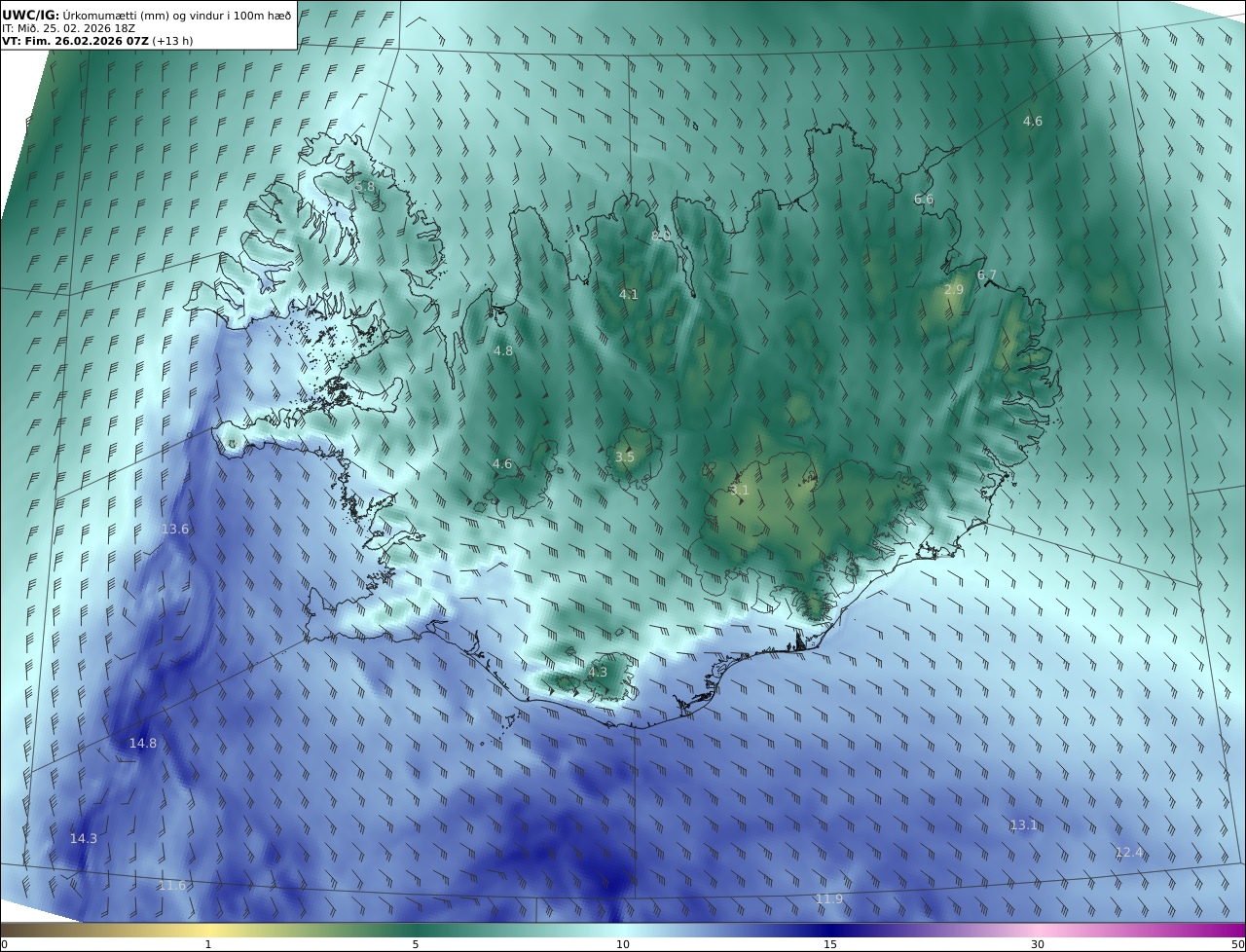Image resolution: width=1246 pixels, height=952 pixels.
Task: Click the valid time 'VT: Fim. 26.02.2026 07Z'
Action: click(x=75, y=41)
